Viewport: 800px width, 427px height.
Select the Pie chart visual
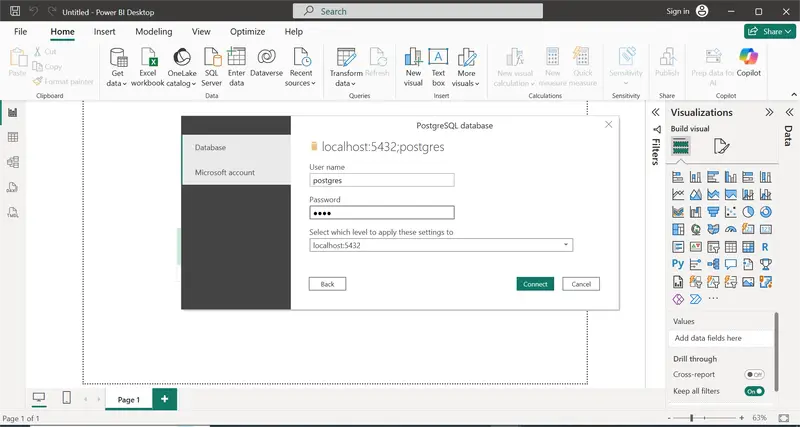pos(748,212)
